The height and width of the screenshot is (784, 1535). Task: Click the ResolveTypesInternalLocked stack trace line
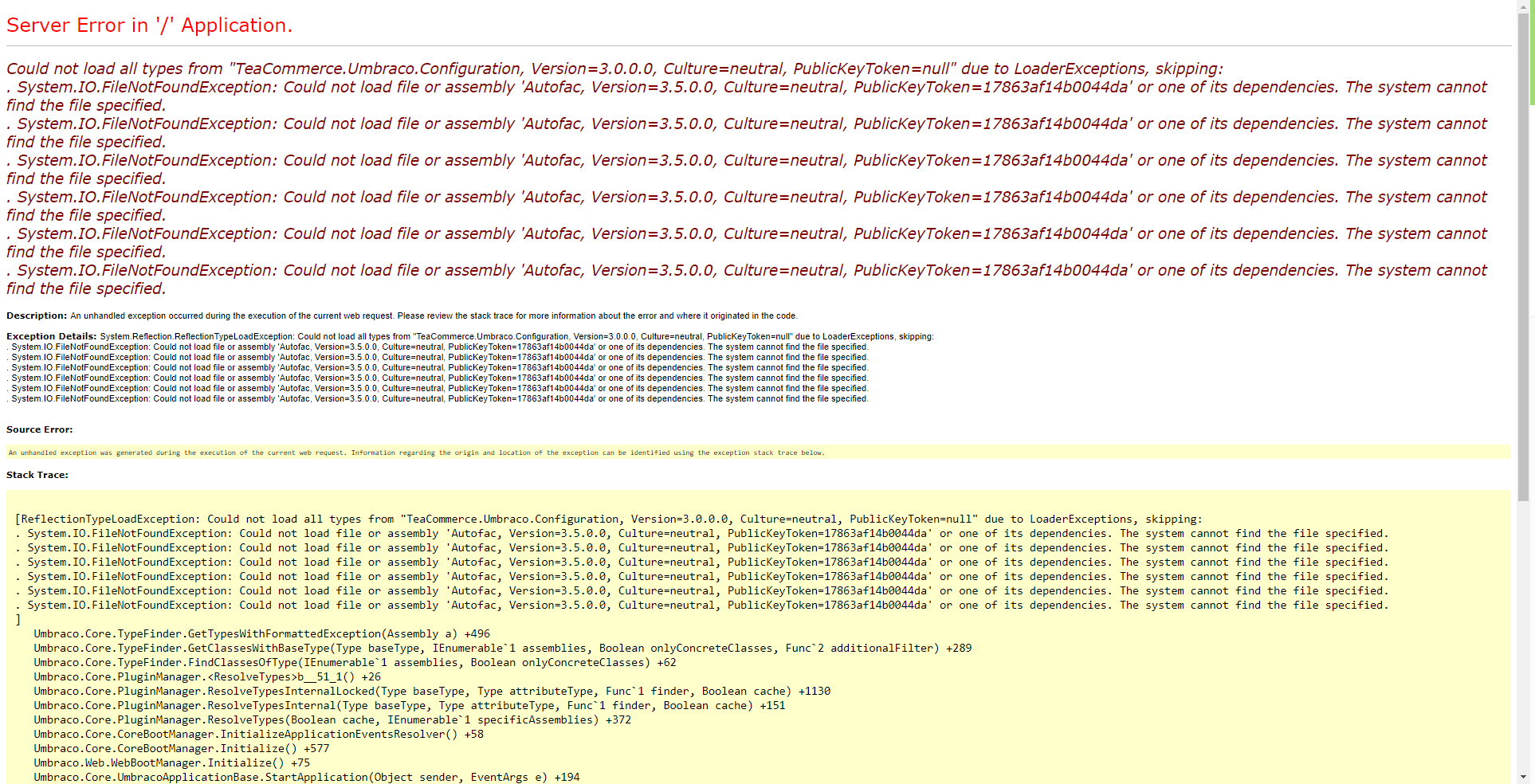tap(432, 691)
